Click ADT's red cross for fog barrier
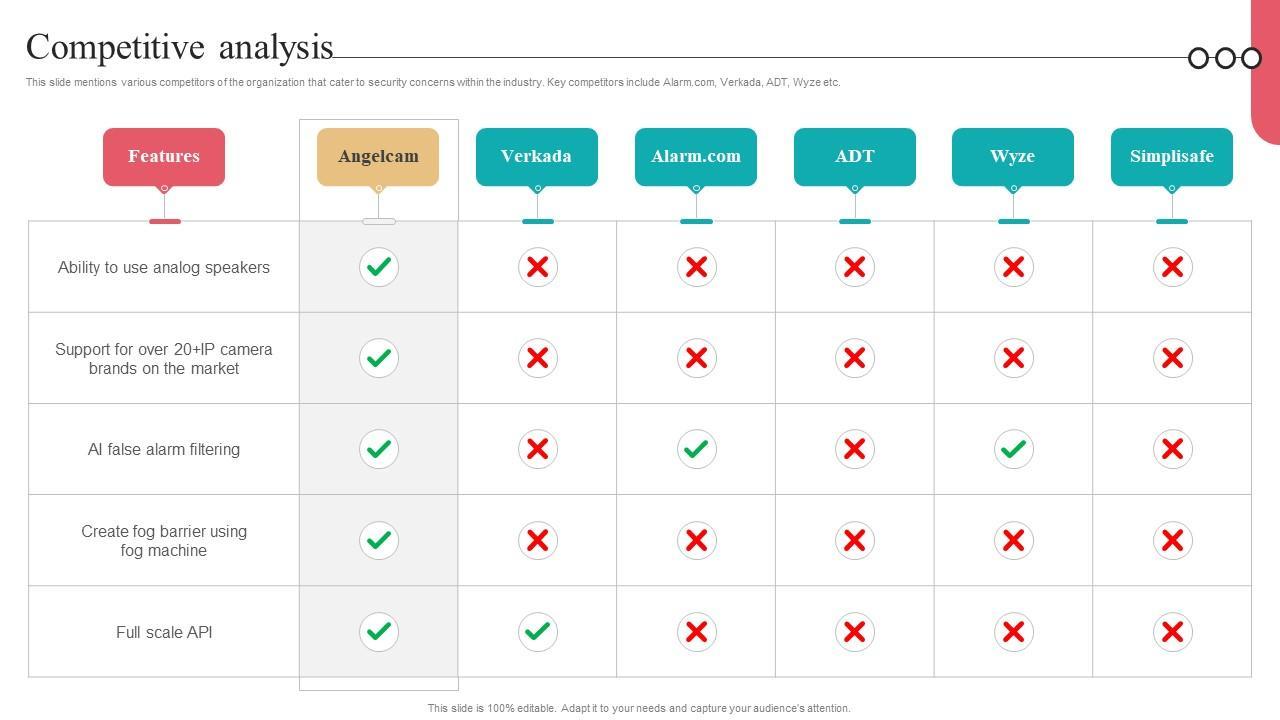1280x720 pixels. 855,540
